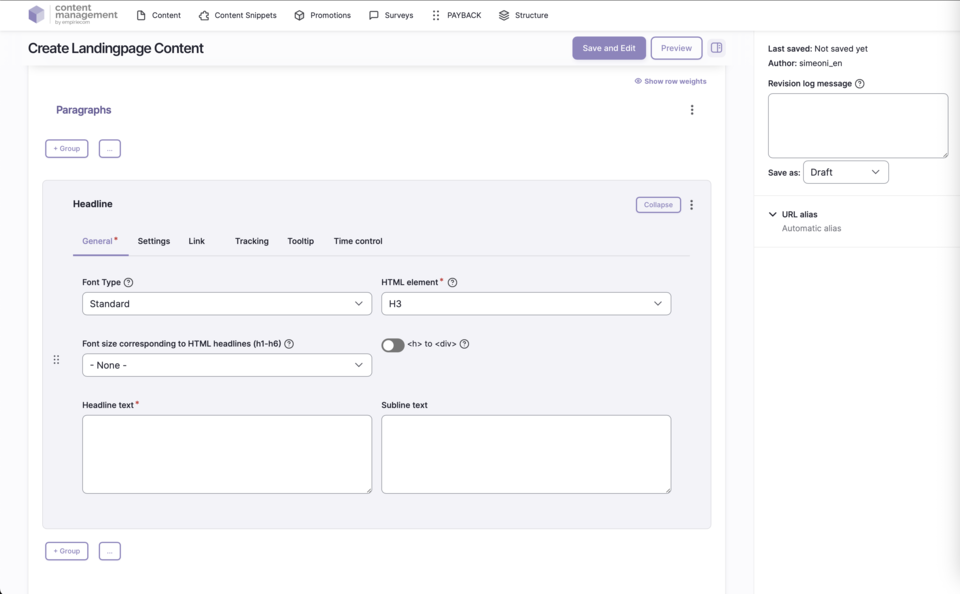Collapse the URL alias section
Image resolution: width=960 pixels, height=594 pixels.
[773, 214]
